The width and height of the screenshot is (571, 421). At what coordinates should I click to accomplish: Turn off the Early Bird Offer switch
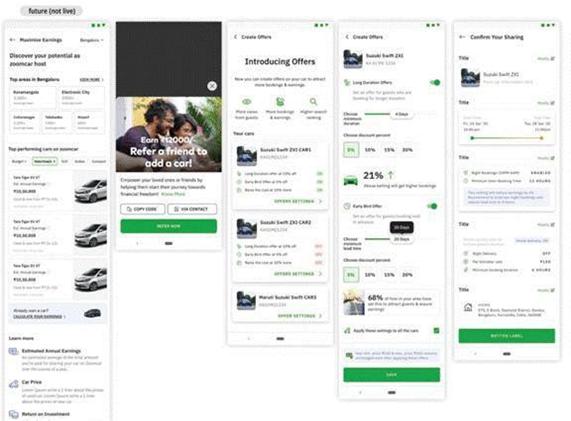click(x=432, y=206)
